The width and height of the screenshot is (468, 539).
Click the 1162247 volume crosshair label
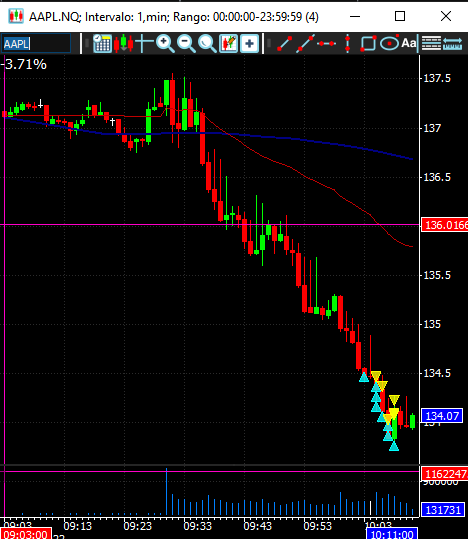[x=444, y=474]
